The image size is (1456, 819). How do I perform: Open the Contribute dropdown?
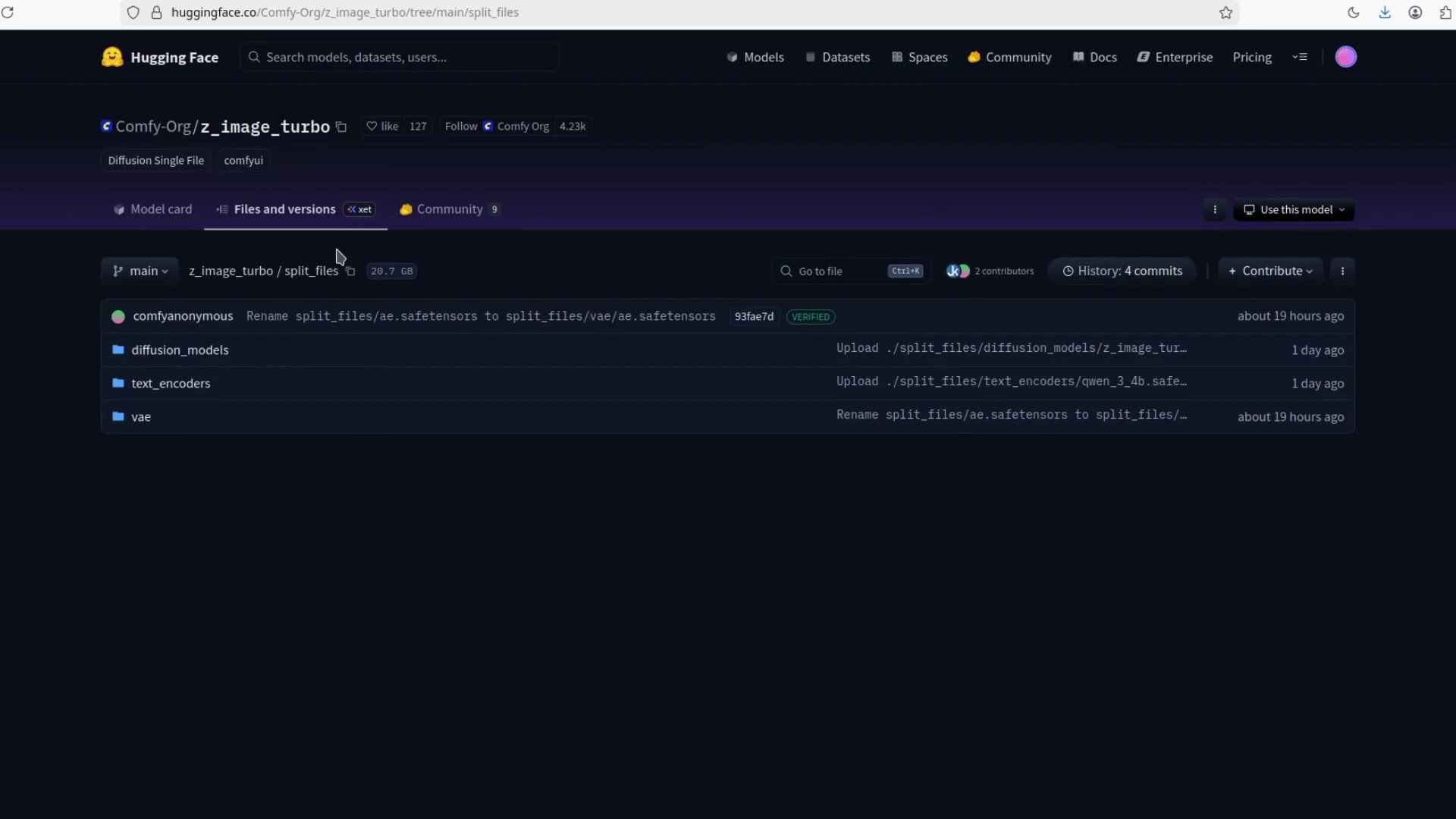coord(1270,270)
